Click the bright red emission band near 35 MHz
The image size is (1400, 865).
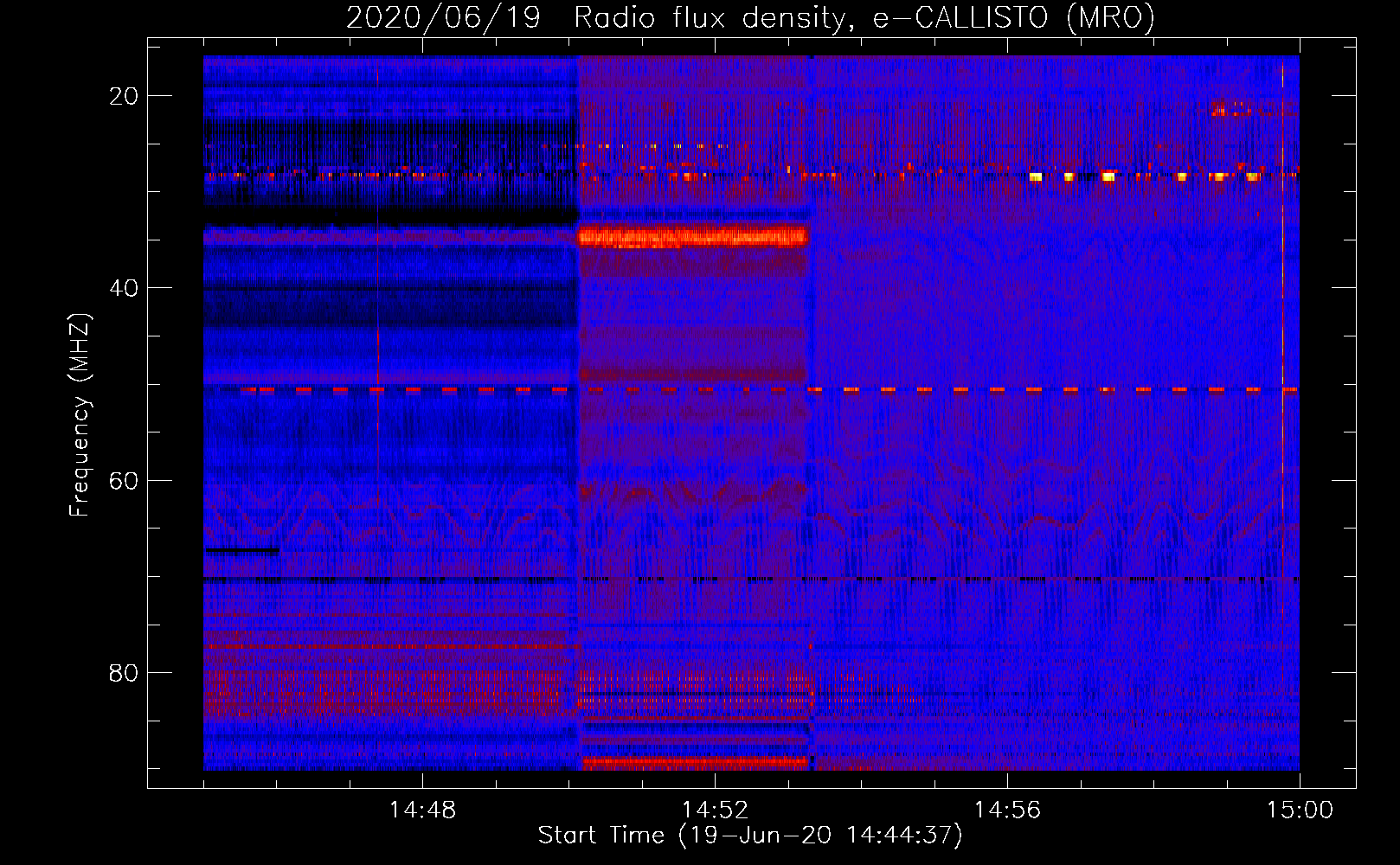[692, 236]
